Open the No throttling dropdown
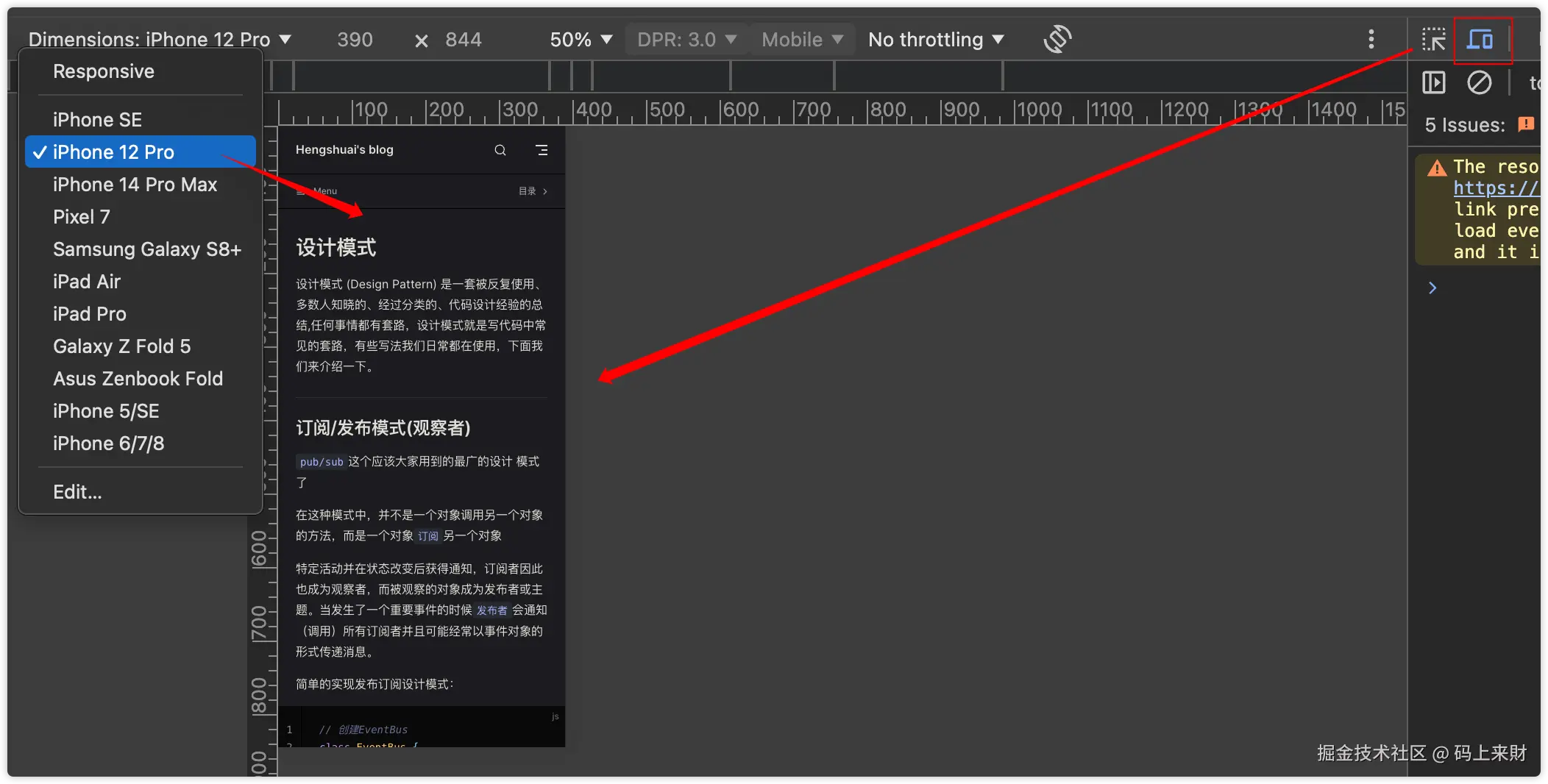The image size is (1548, 784). coord(936,39)
